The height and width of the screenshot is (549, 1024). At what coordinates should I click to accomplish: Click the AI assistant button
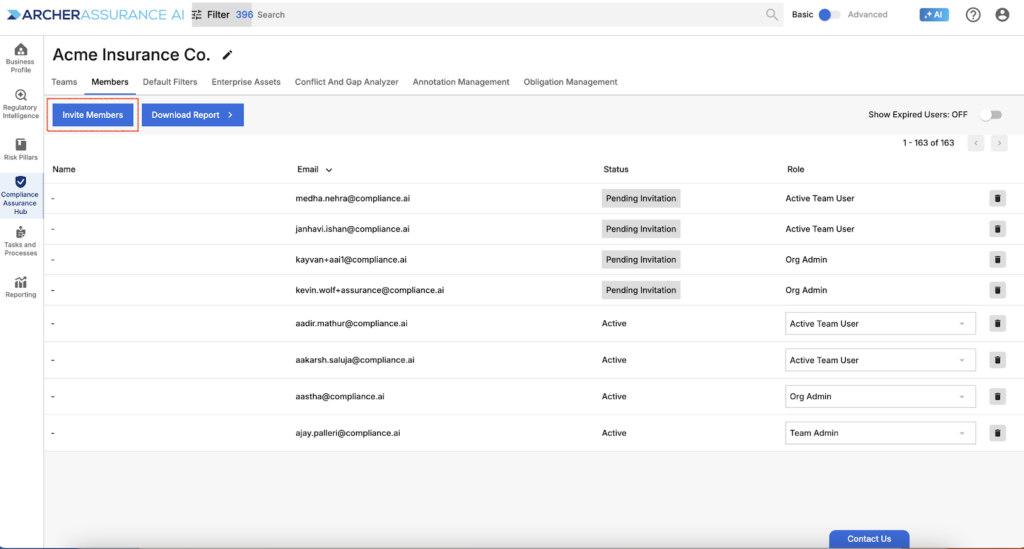pos(934,14)
